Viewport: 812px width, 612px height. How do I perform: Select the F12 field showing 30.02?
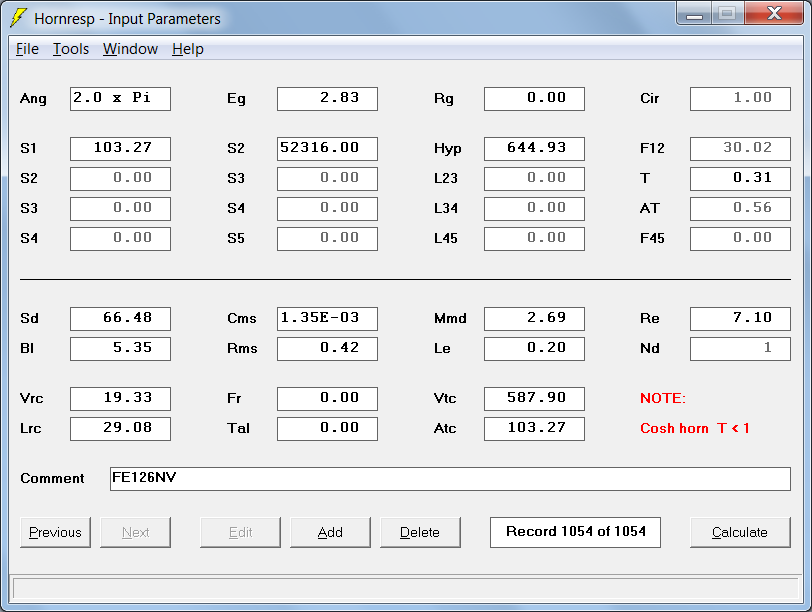coord(741,149)
